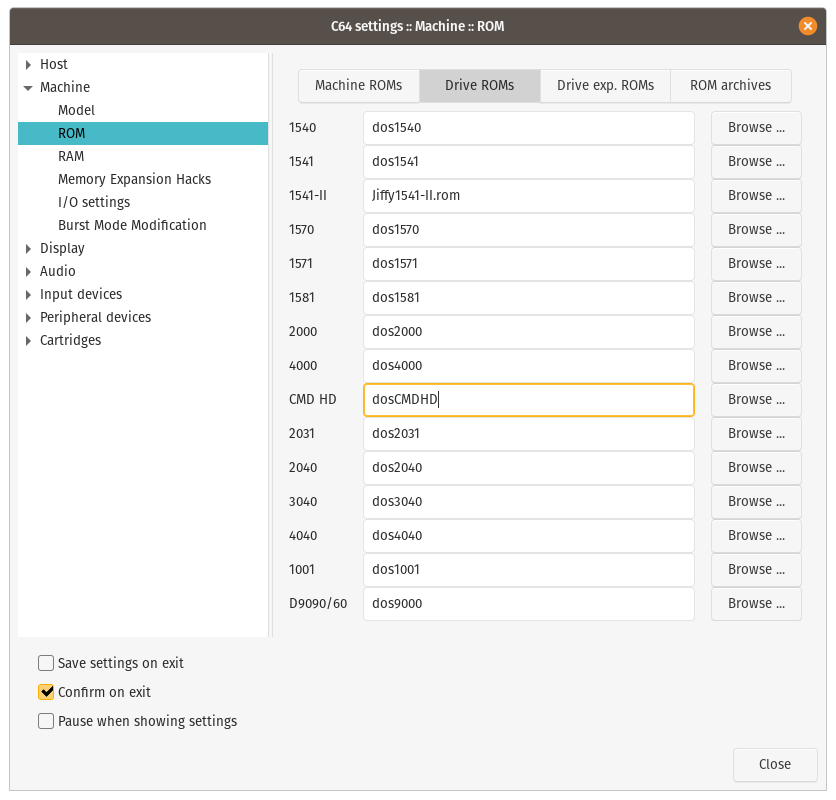Browse for the 1581 drive ROM

pyautogui.click(x=756, y=298)
